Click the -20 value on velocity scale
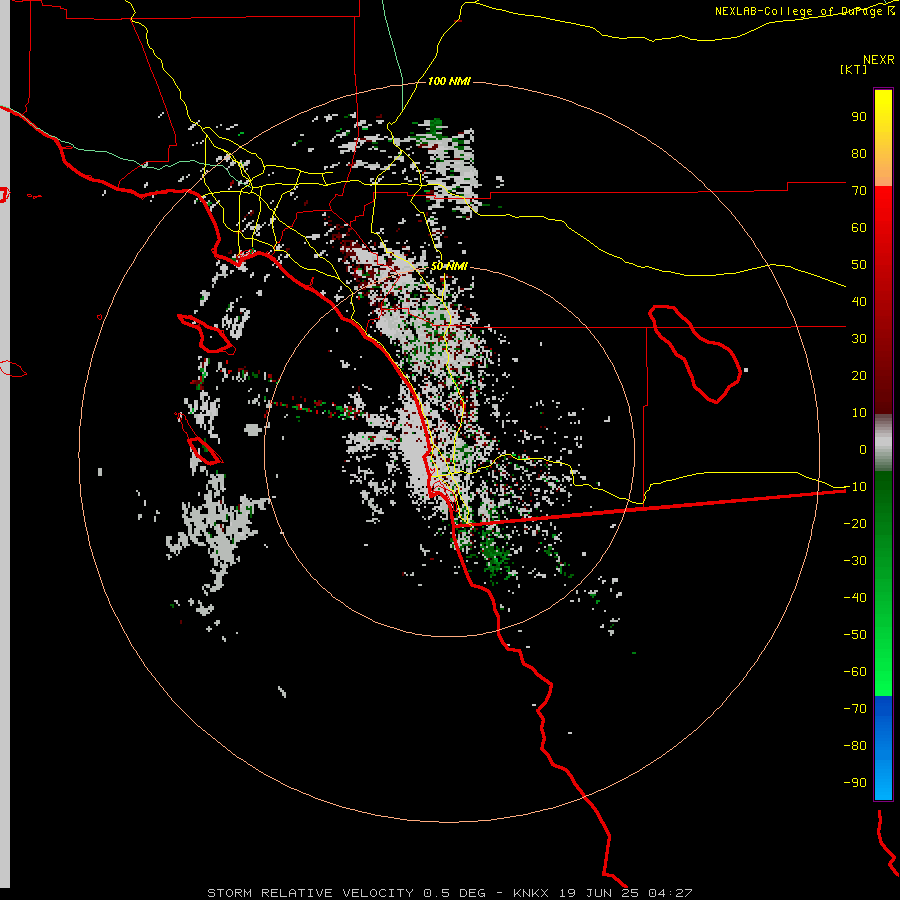Viewport: 900px width, 900px height. [855, 524]
